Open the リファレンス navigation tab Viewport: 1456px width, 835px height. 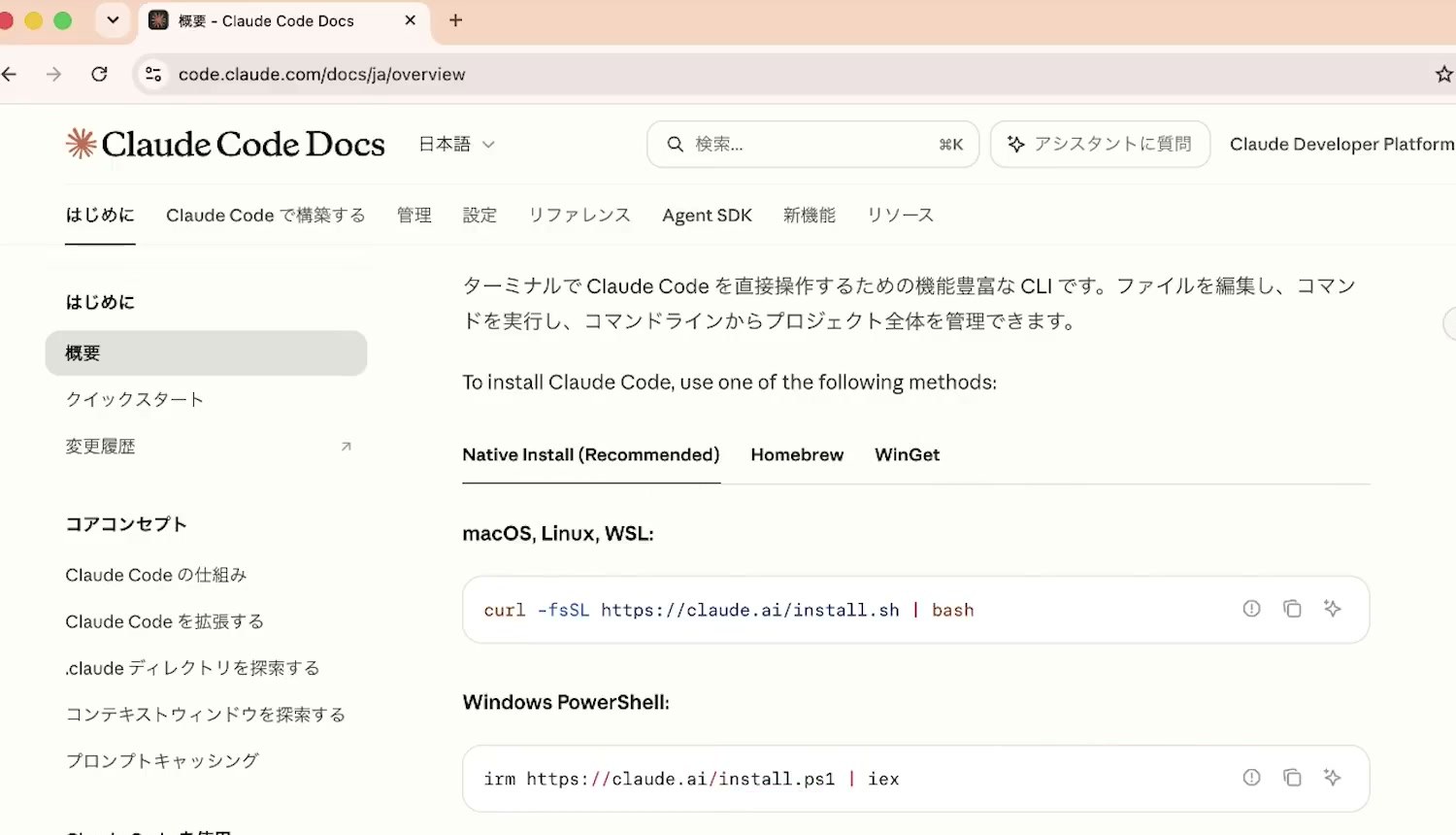tap(579, 216)
